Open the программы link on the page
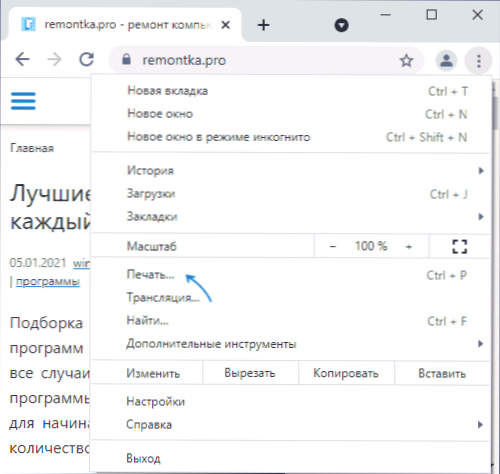Image resolution: width=500 pixels, height=474 pixels. coord(48,282)
